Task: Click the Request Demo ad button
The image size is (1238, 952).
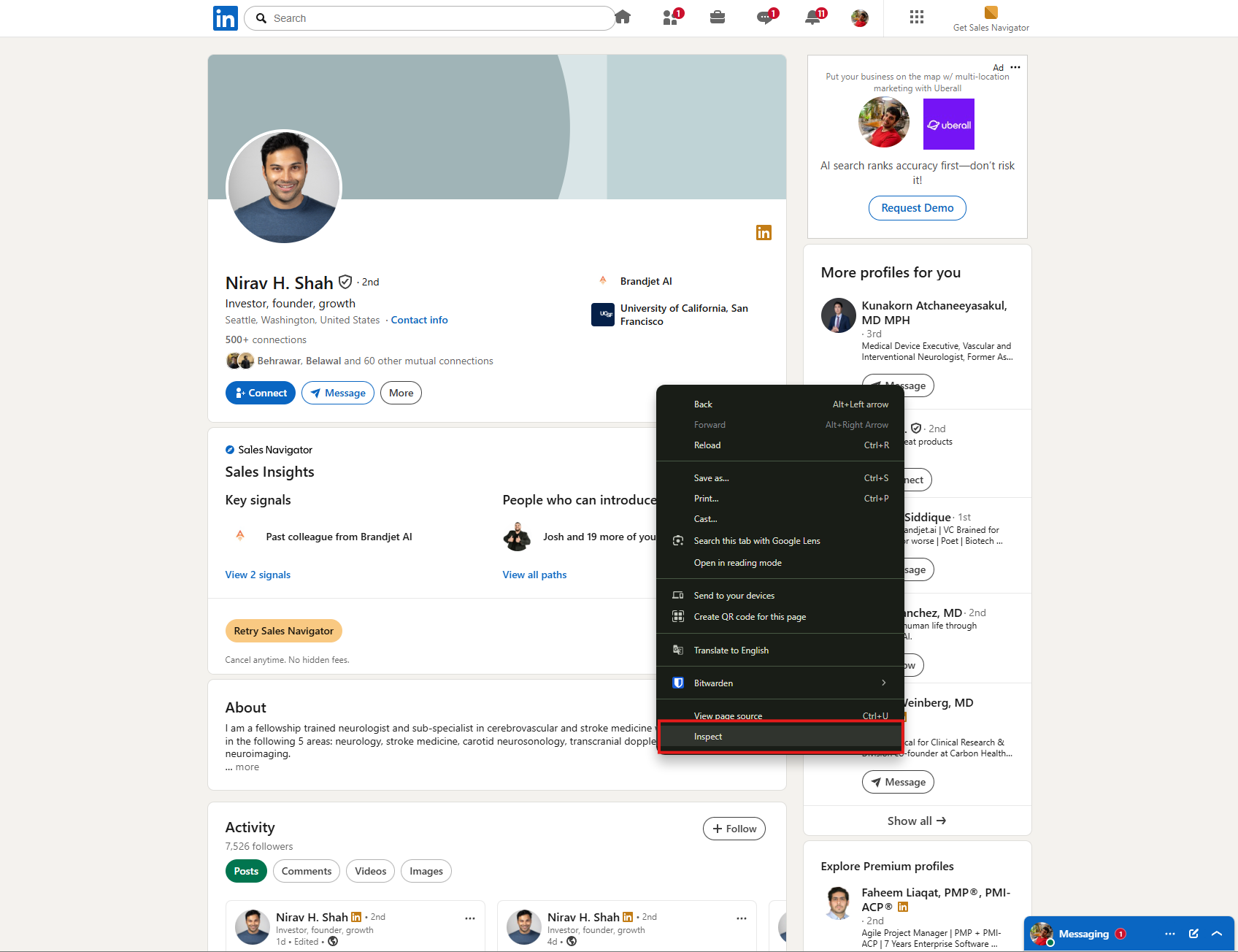Action: click(x=917, y=208)
